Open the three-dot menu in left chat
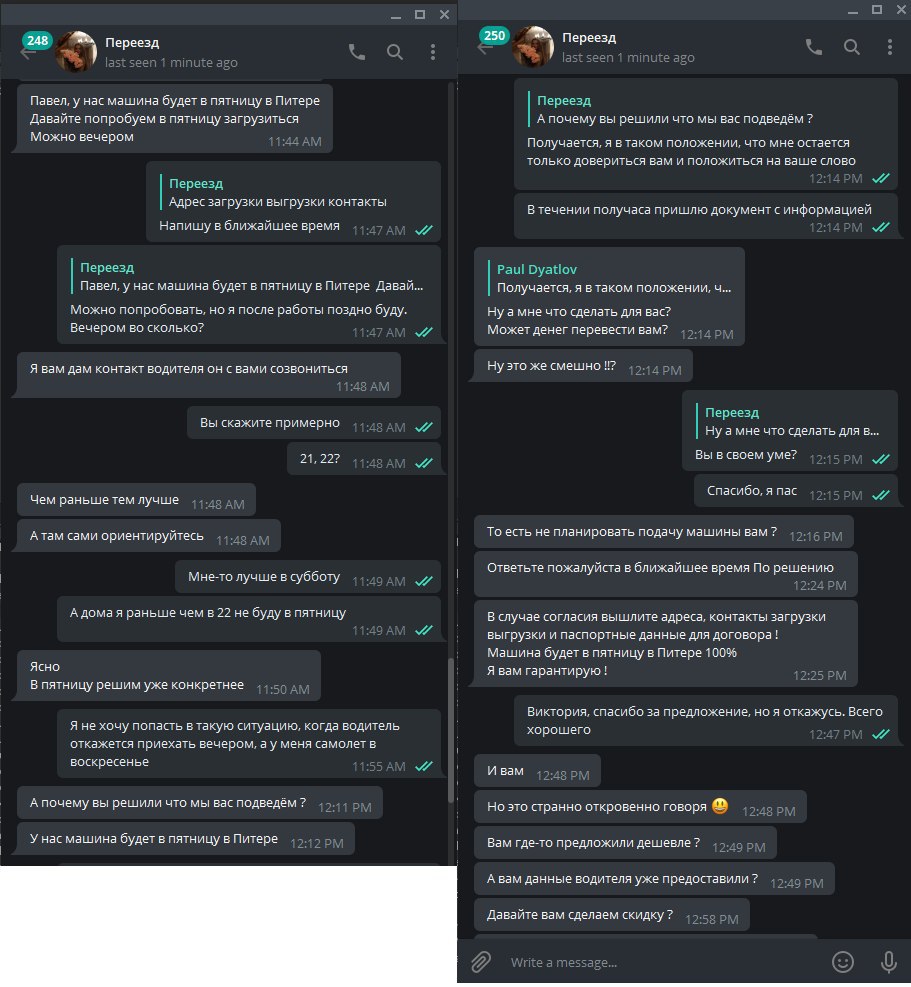The width and height of the screenshot is (911, 987). (433, 52)
